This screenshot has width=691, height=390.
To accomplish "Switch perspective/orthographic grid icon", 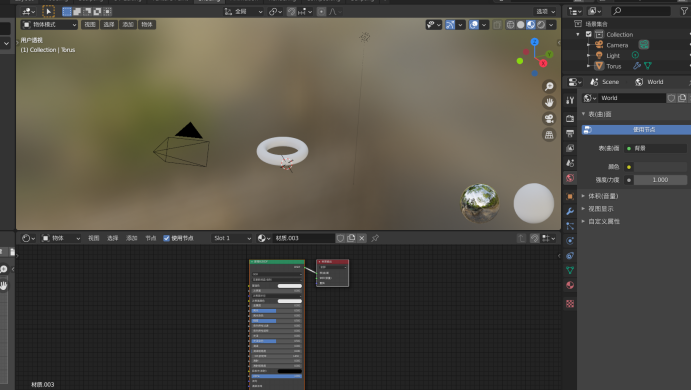I will 549,135.
